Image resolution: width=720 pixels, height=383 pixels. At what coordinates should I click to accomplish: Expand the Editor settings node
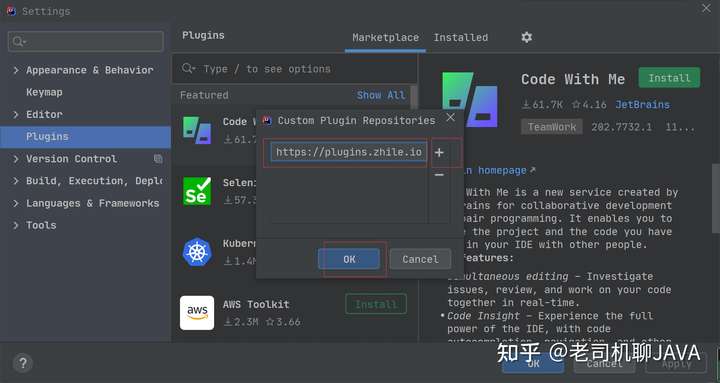(x=16, y=114)
